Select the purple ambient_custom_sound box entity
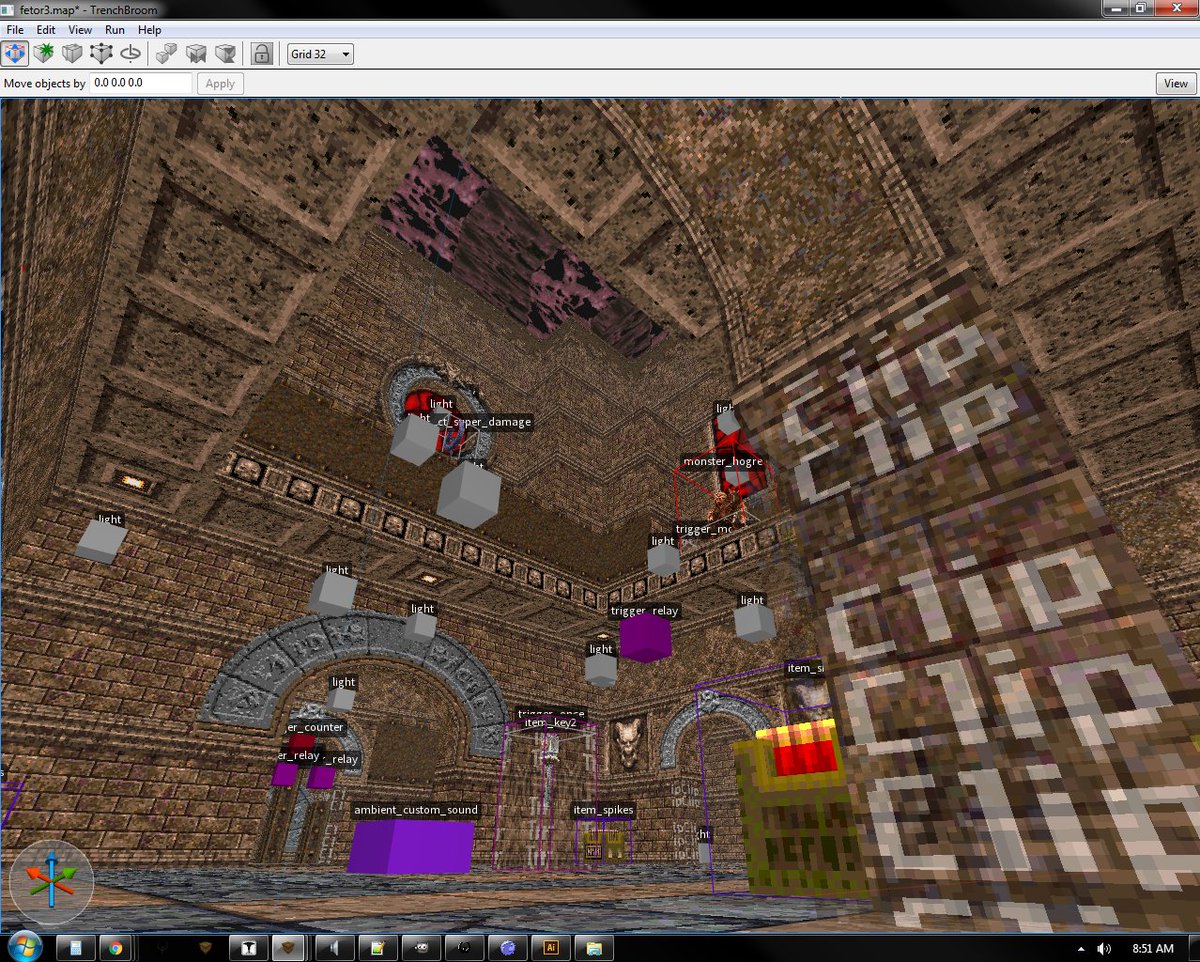 click(x=411, y=847)
